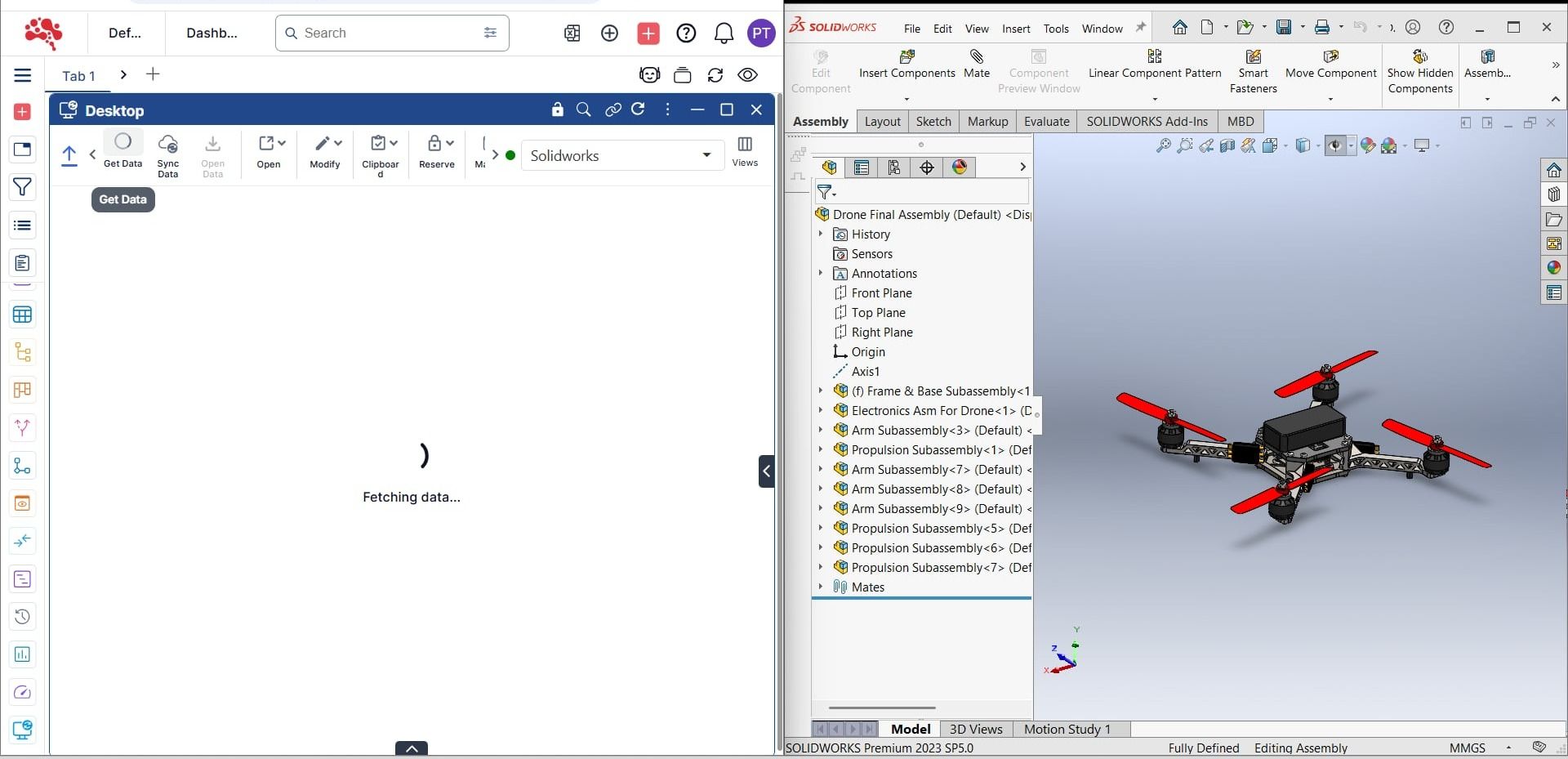Expand the Mates folder in feature tree
Image resolution: width=1568 pixels, height=759 pixels.
tap(821, 587)
